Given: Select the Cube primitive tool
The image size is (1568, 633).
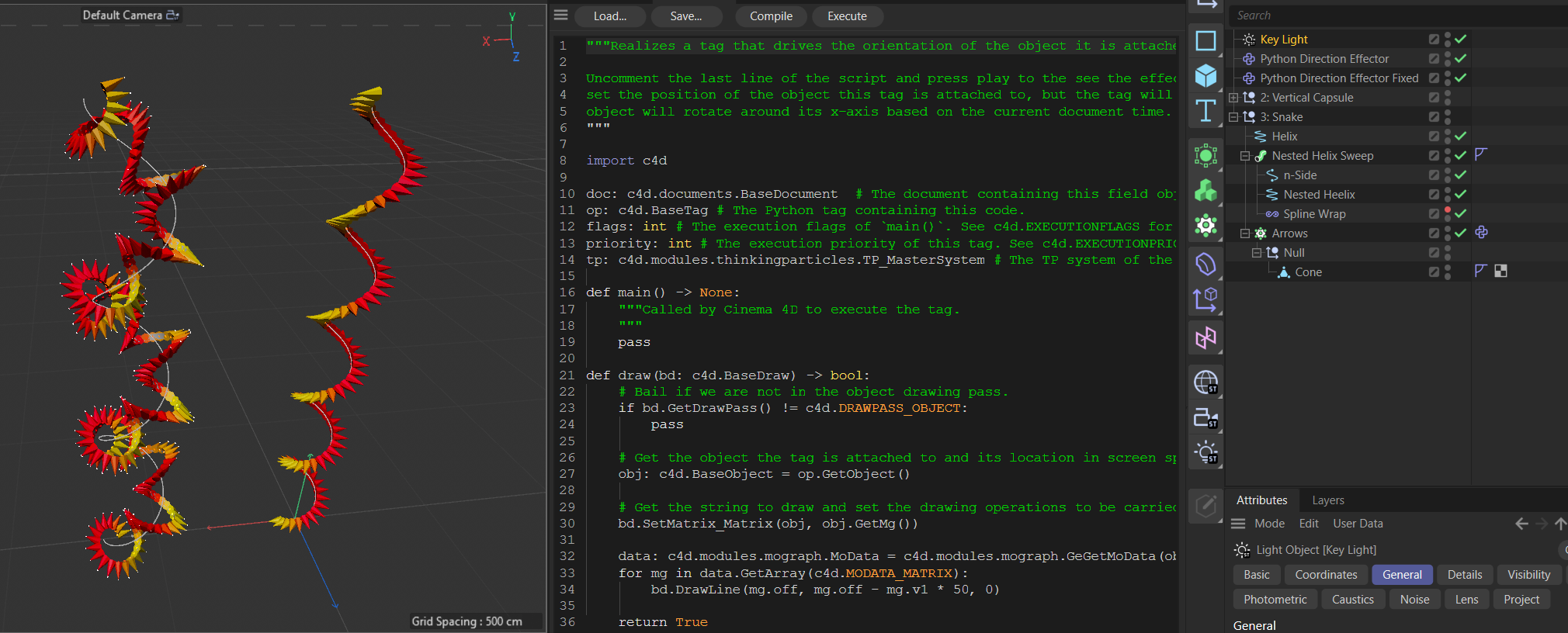Looking at the screenshot, I should pos(1205,75).
